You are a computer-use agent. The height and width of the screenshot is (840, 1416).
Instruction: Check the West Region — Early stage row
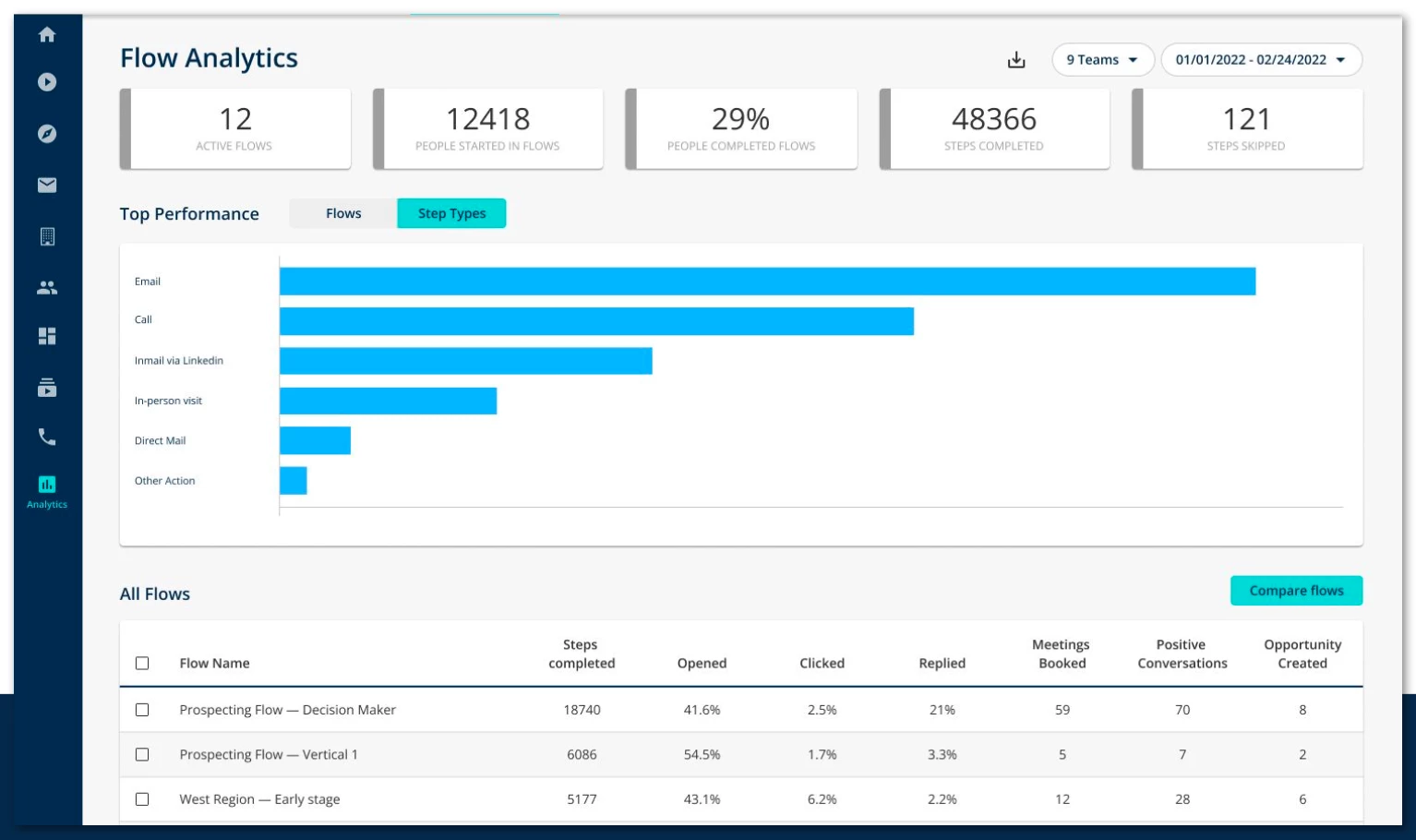142,798
